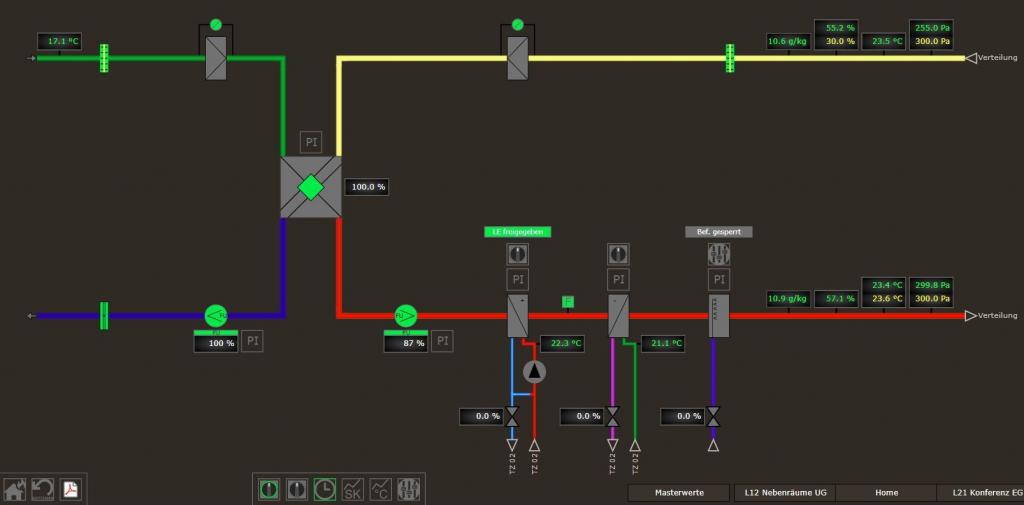Click the supply fan on the red duct
The height and width of the screenshot is (505, 1024).
(406, 316)
